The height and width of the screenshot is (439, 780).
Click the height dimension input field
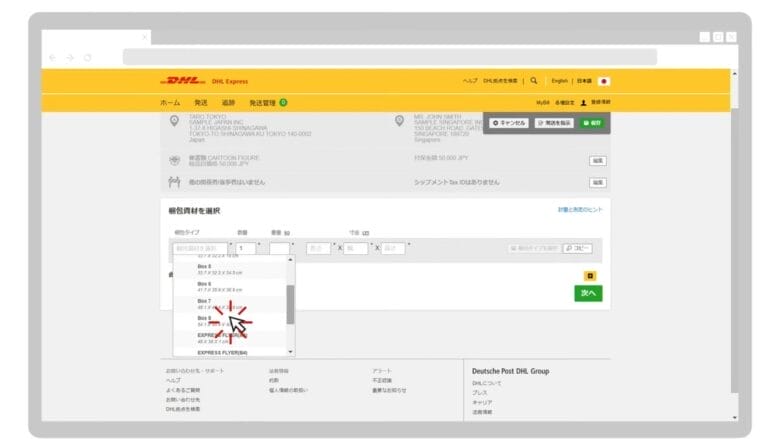tap(393, 248)
